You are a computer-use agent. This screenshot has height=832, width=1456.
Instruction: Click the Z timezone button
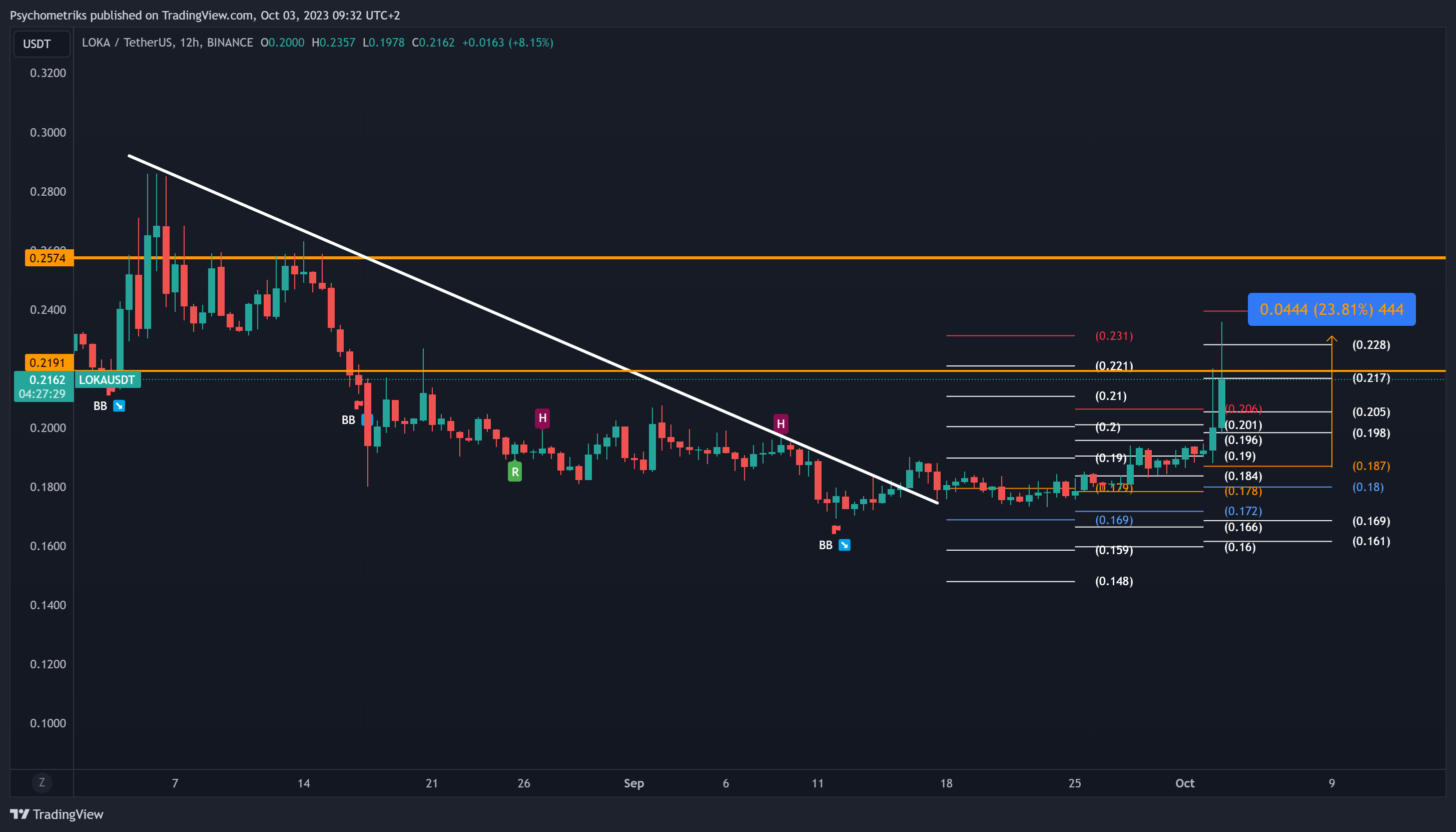tap(42, 783)
